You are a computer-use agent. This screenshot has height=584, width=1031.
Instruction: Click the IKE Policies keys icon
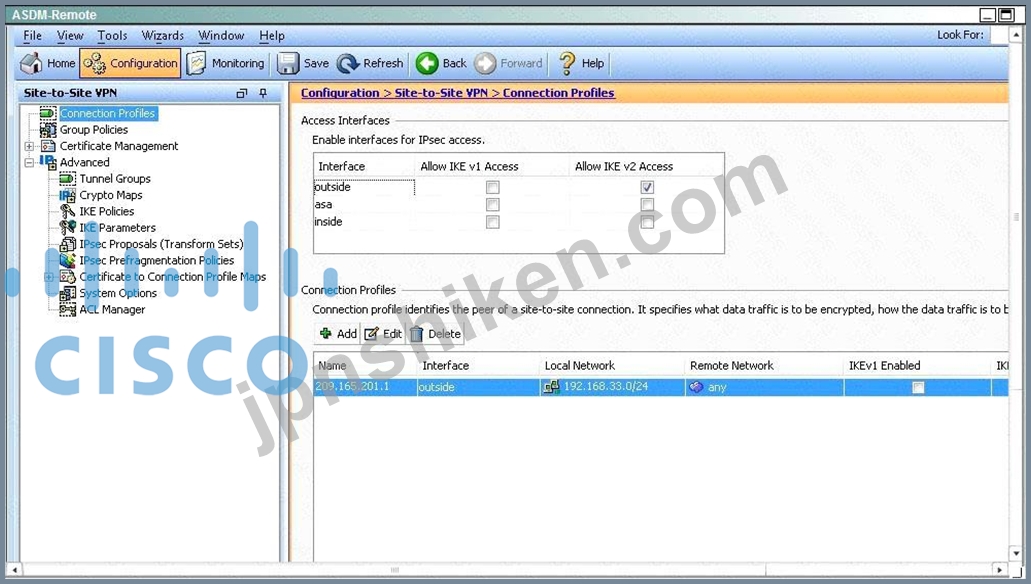(x=67, y=211)
